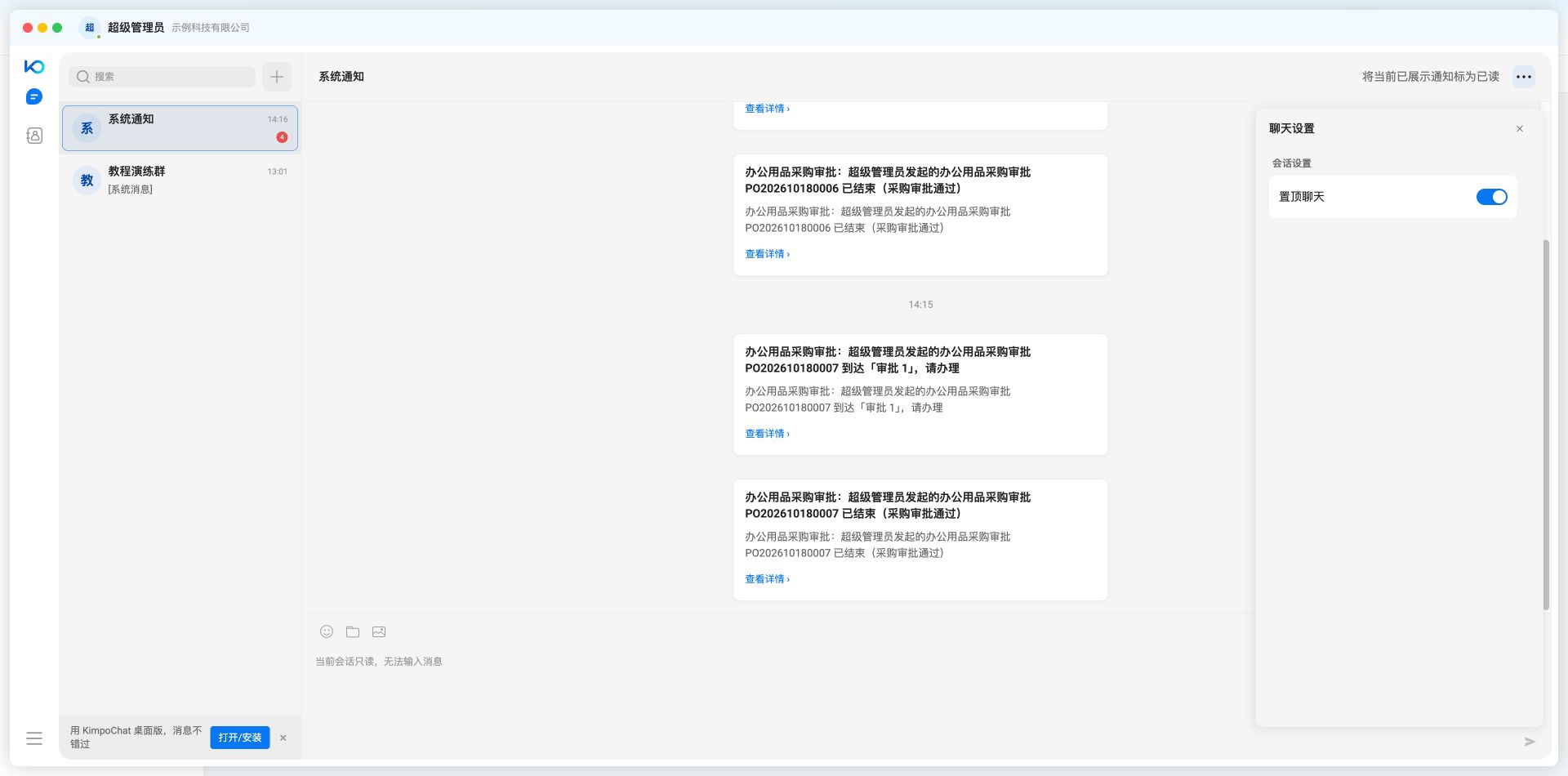The image size is (1568, 776).
Task: Click the send message arrow icon
Action: point(1530,742)
